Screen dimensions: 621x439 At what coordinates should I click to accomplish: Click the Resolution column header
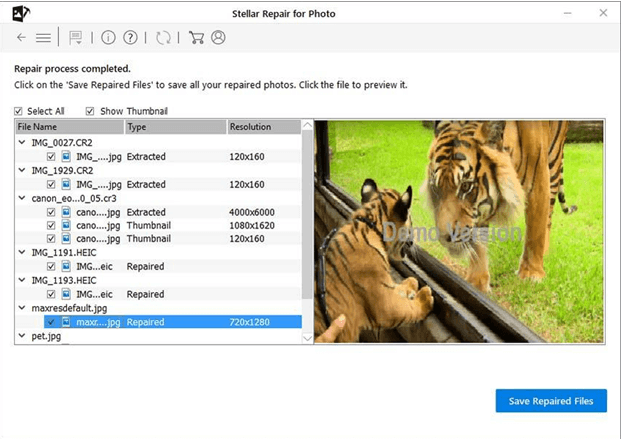262,128
